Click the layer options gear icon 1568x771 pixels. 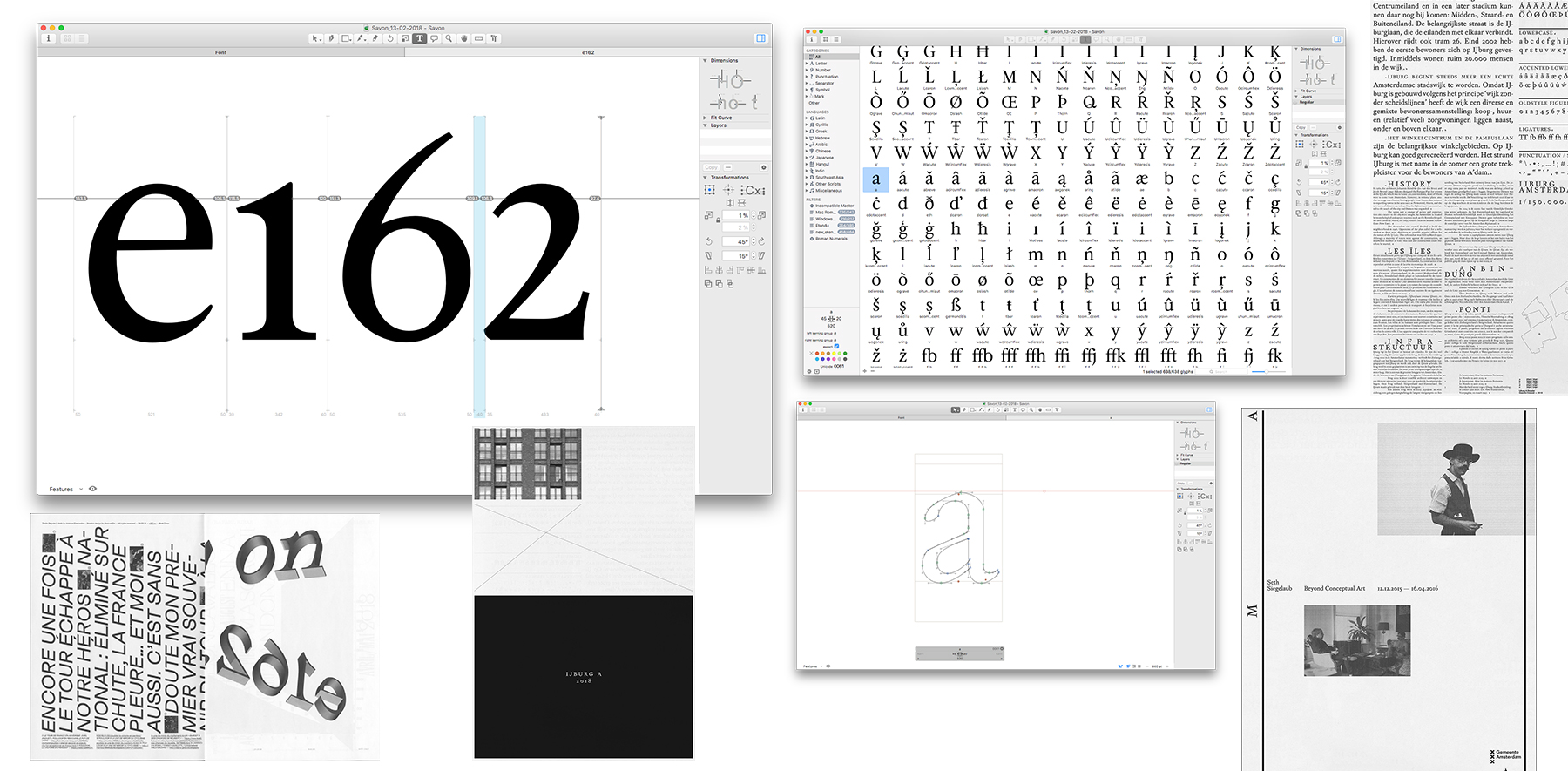coord(763,167)
